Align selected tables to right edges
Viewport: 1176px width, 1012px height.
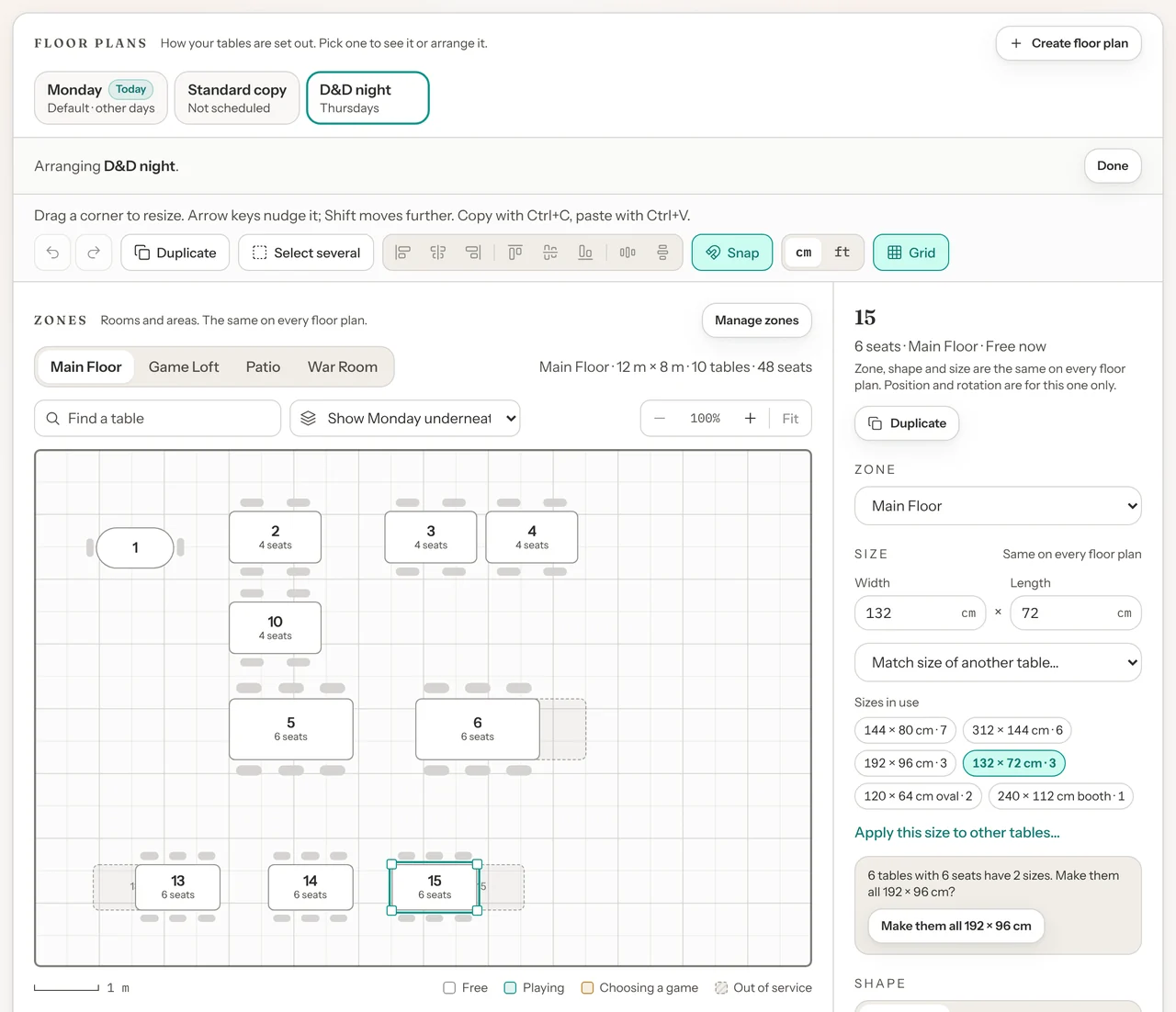473,253
